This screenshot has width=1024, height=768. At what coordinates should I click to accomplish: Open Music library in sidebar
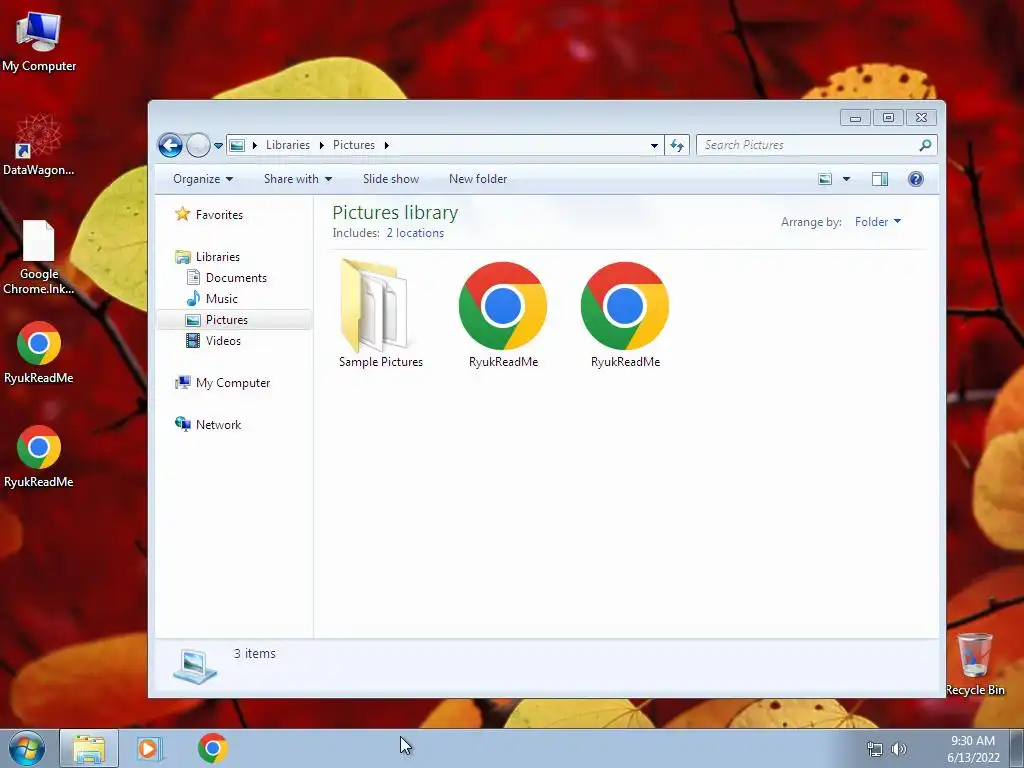coord(221,298)
